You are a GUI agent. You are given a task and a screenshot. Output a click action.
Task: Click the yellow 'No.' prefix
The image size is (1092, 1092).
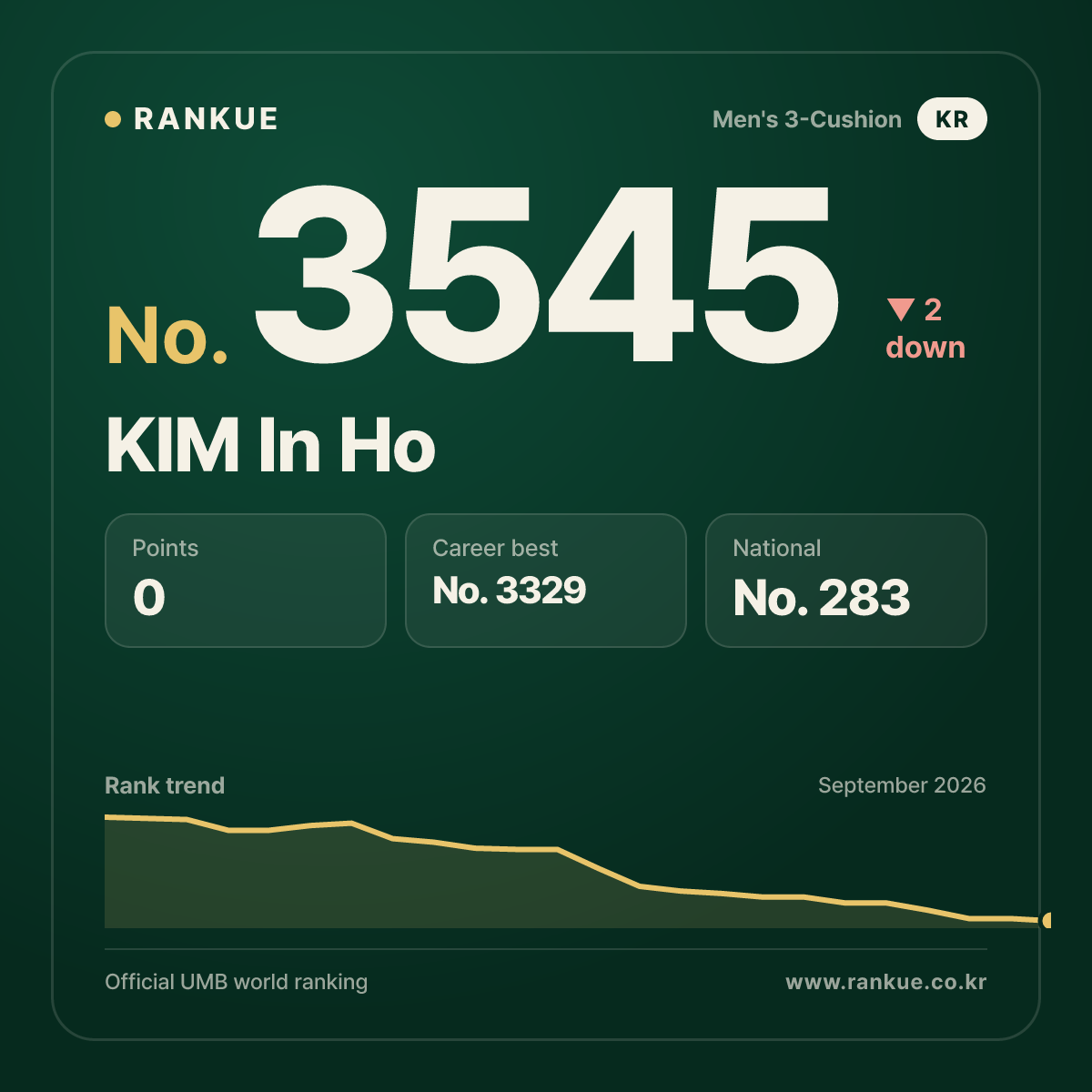click(167, 336)
